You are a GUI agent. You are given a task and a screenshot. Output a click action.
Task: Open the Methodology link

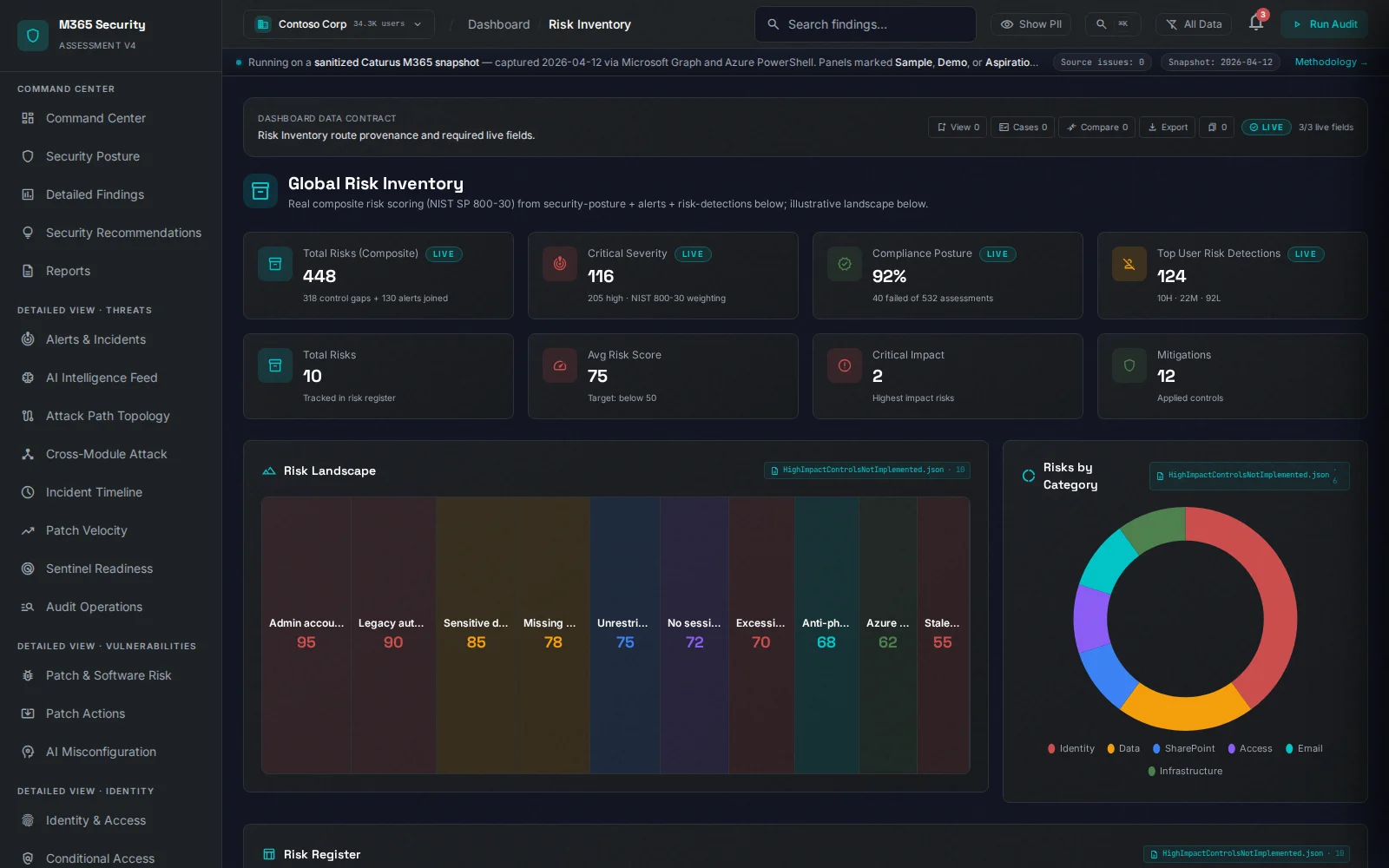click(1331, 62)
